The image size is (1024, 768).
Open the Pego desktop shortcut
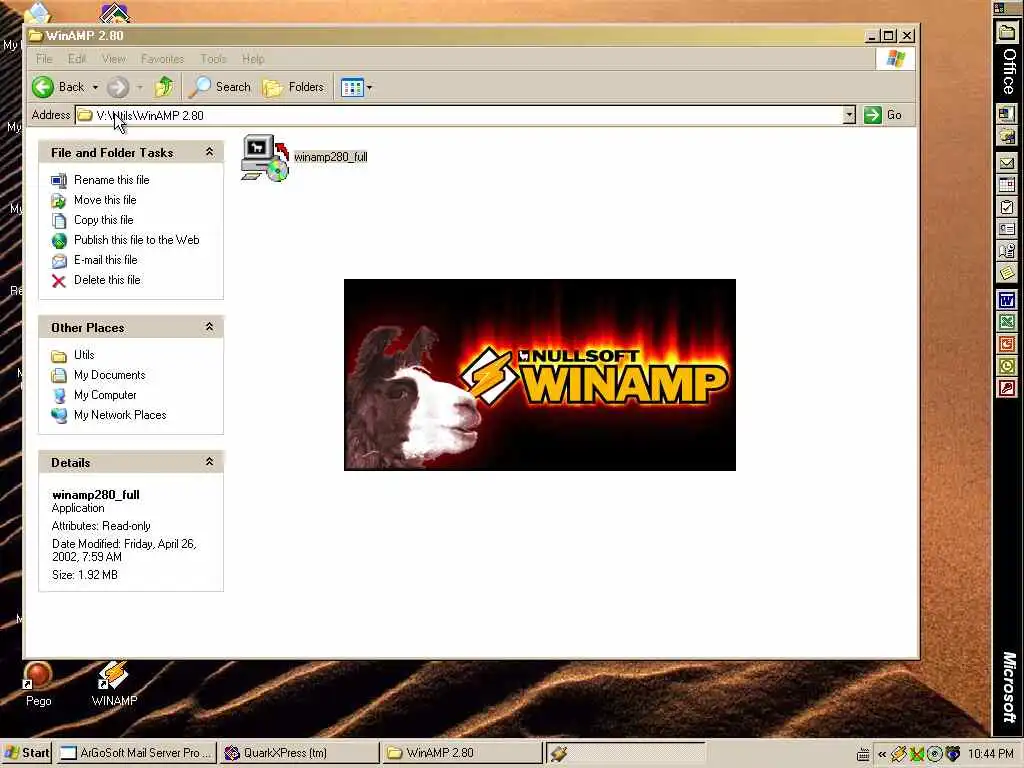point(38,684)
